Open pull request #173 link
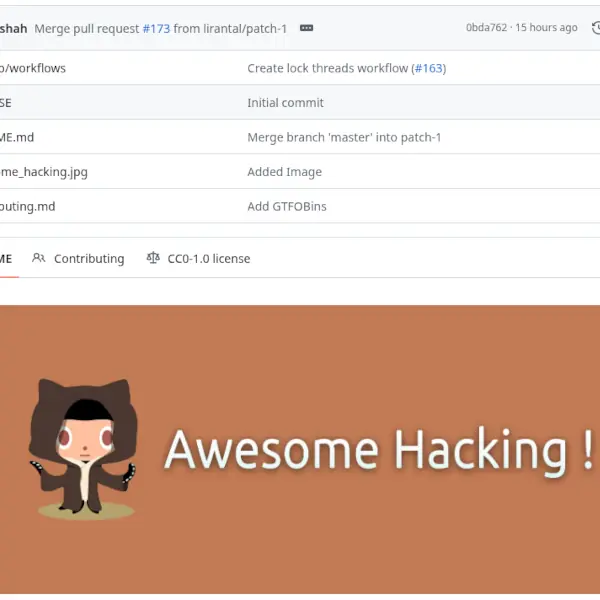This screenshot has width=600, height=600. [x=156, y=29]
